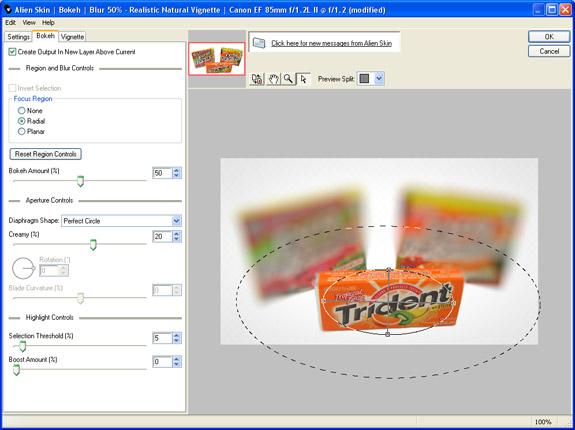Increase Bokeh Amount with up arrow
The width and height of the screenshot is (575, 430).
point(177,170)
